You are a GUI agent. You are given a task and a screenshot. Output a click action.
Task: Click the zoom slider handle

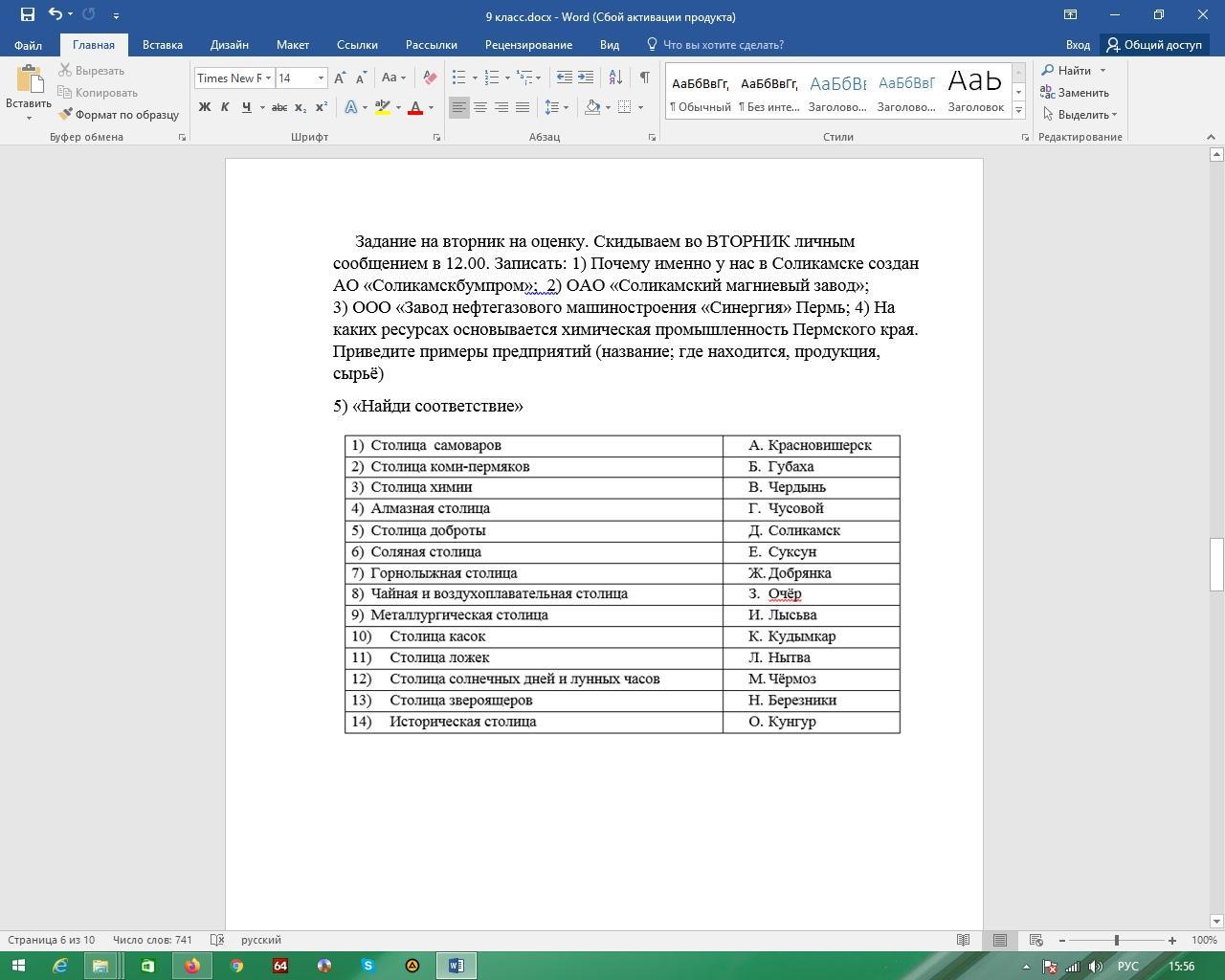[1116, 941]
